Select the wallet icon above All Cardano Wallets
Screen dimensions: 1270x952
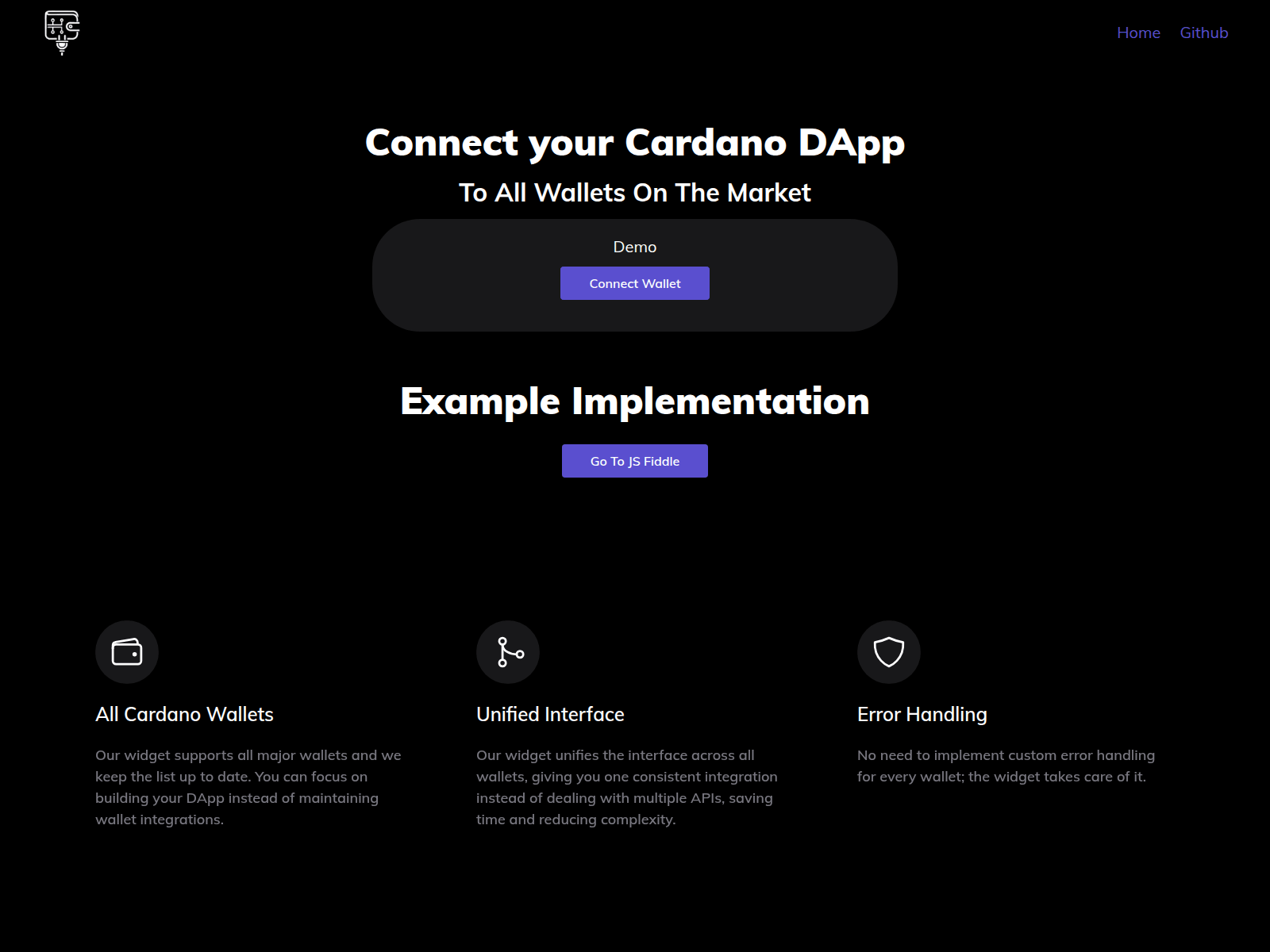[x=127, y=651]
